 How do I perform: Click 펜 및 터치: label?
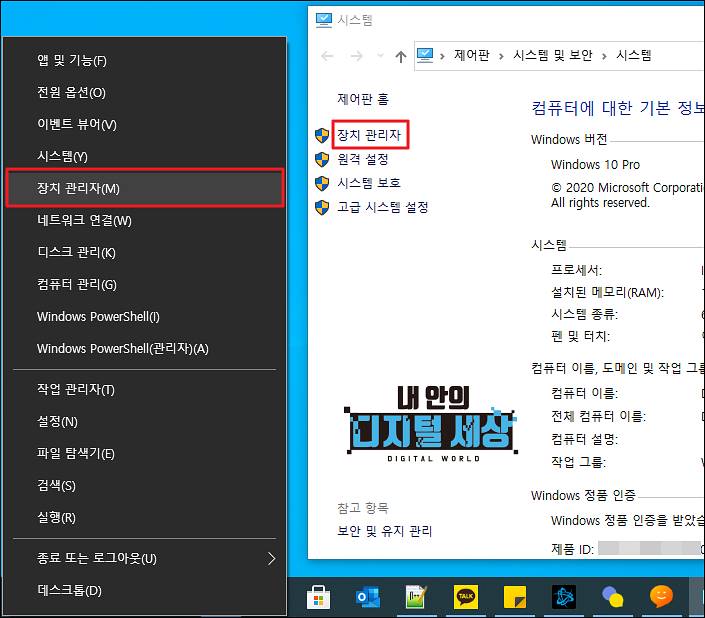point(580,336)
